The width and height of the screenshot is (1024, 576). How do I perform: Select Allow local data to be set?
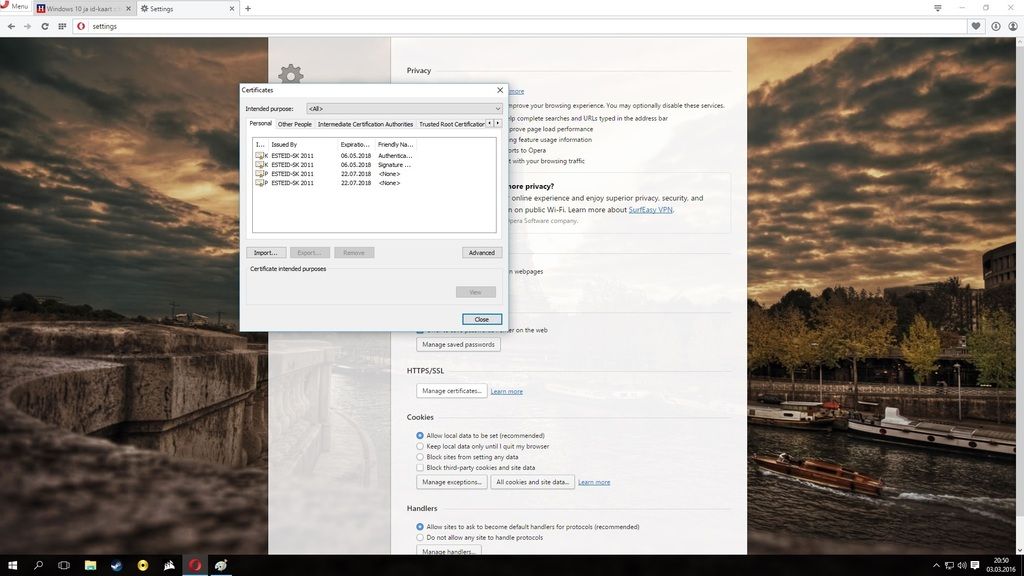[x=420, y=436]
